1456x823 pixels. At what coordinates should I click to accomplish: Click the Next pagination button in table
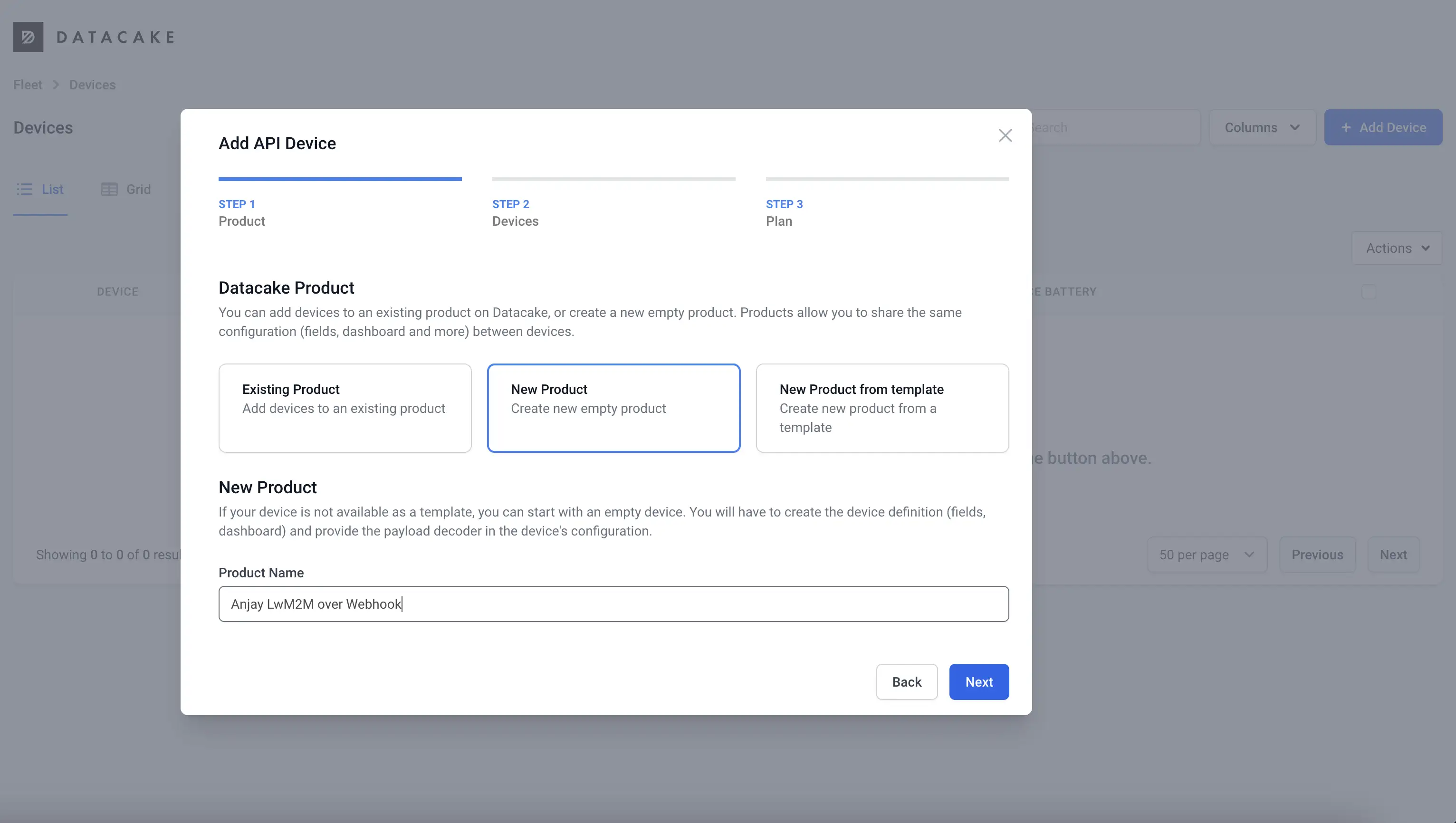pos(1393,555)
